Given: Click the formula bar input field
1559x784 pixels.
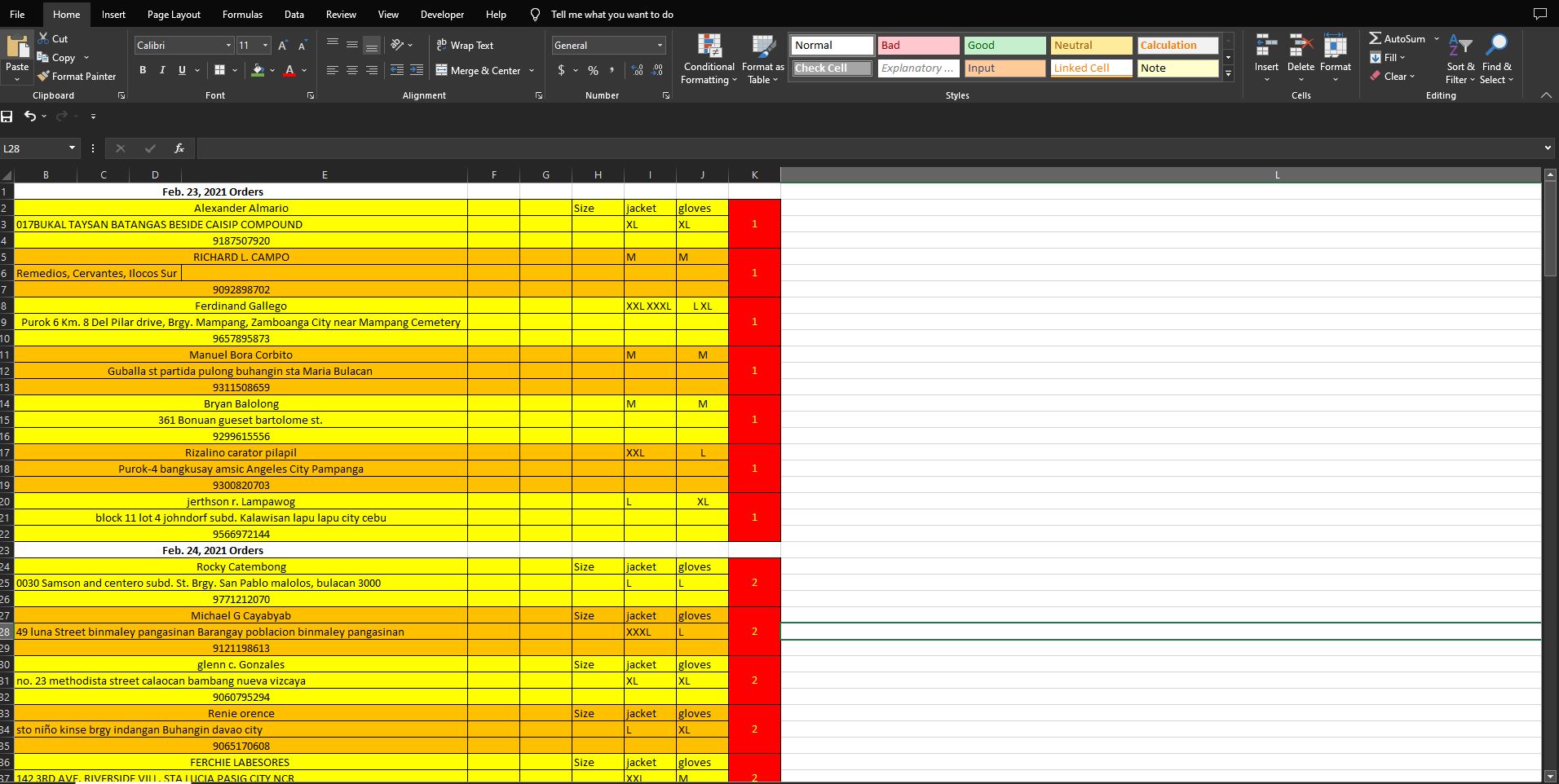Looking at the screenshot, I should 869,148.
